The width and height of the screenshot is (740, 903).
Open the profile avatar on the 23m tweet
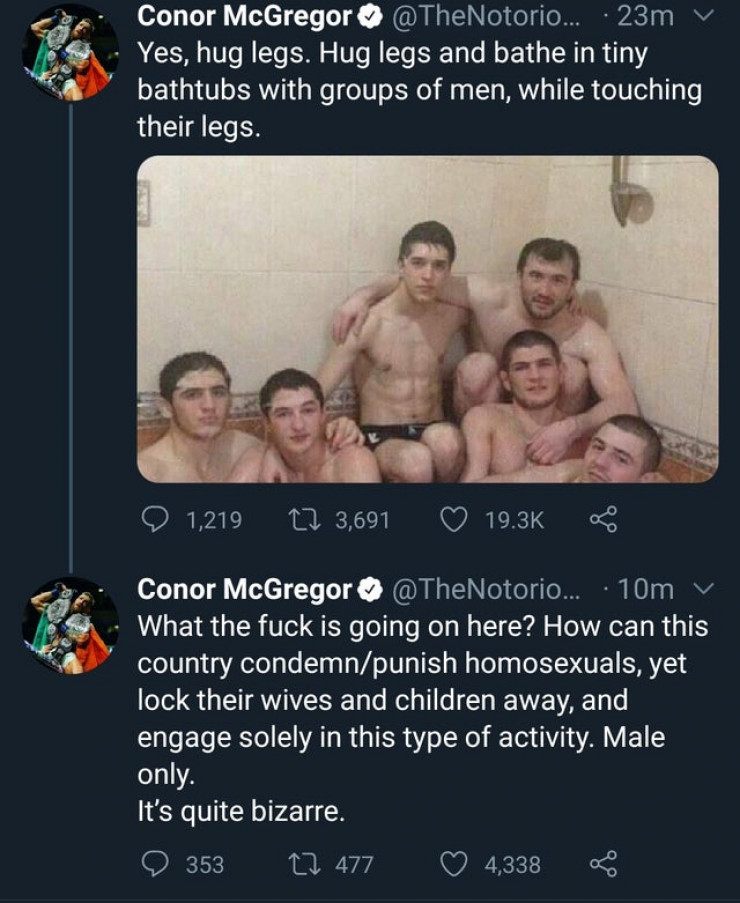click(70, 52)
